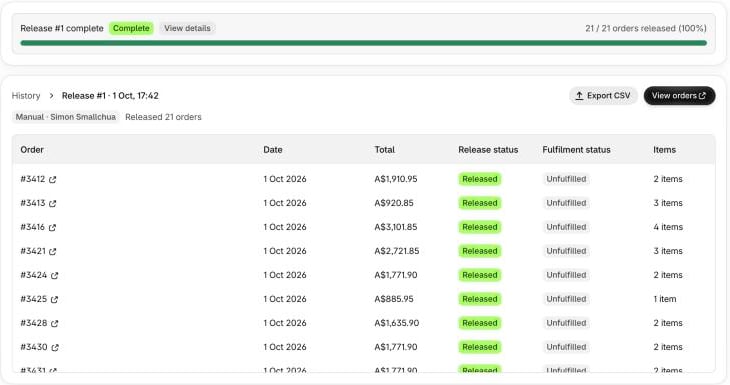Viewport: 730px width, 385px height.
Task: Open order #3412 link
Action: [33, 179]
